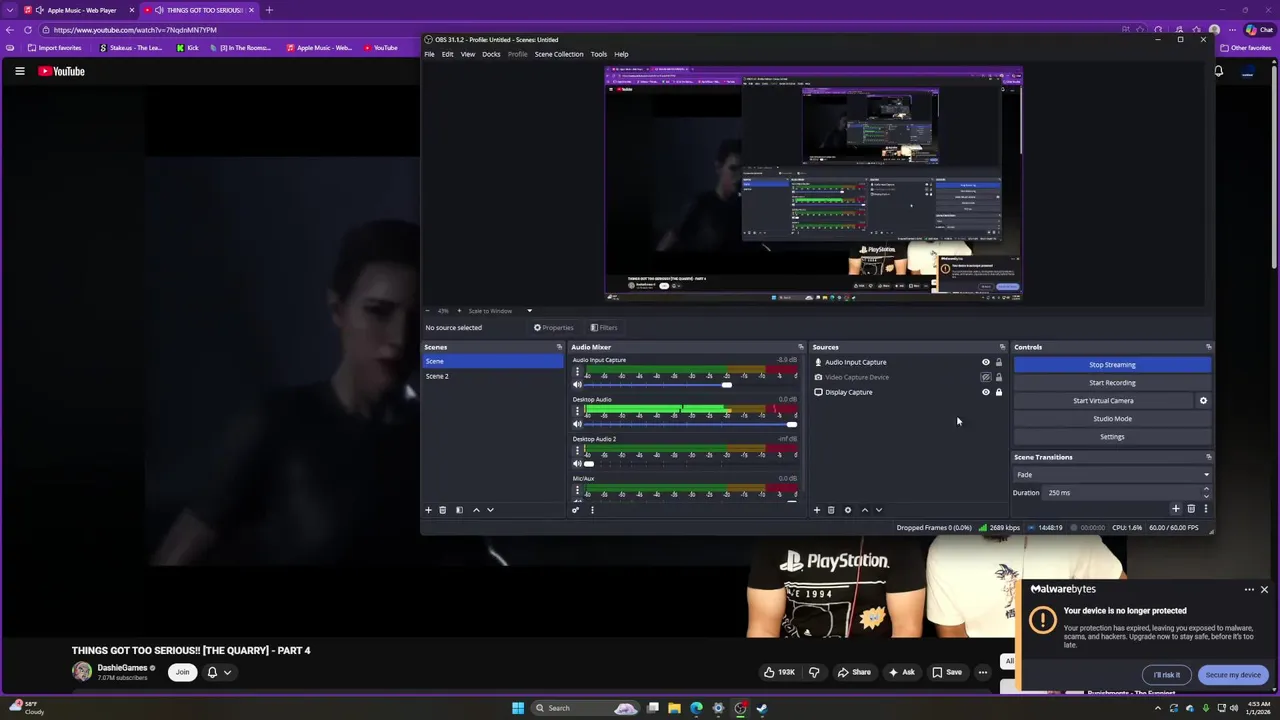Open Desktop Audio channel options menu
Image resolution: width=1280 pixels, height=720 pixels.
577,411
